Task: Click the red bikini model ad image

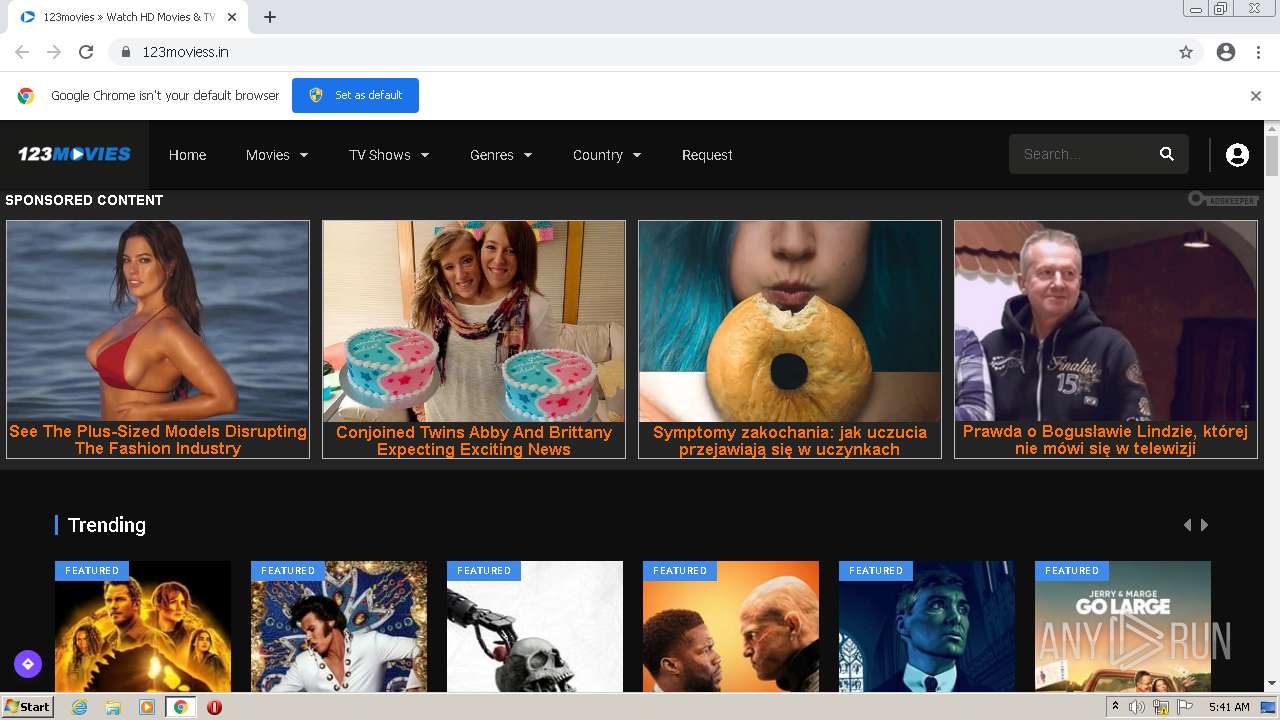Action: coord(158,321)
